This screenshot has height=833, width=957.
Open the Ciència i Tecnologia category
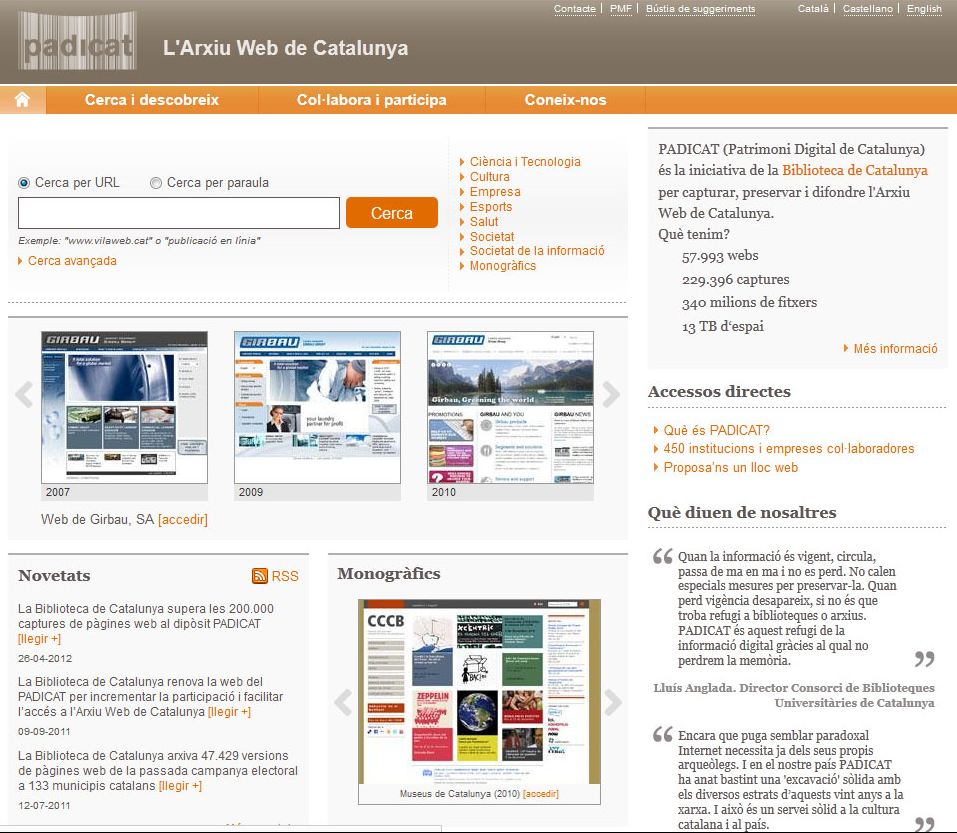point(525,162)
